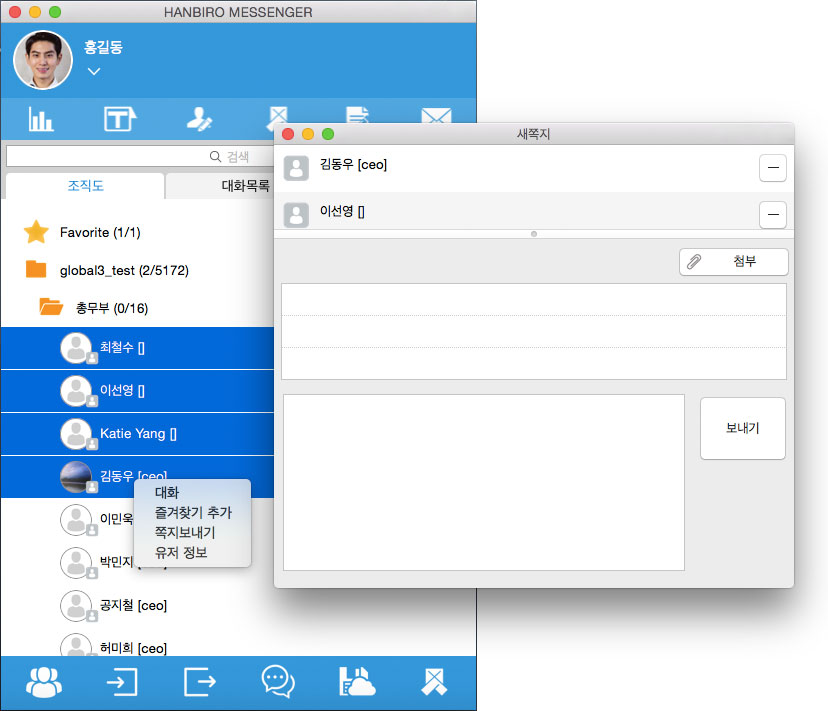828x711 pixels.
Task: Click the avatar of 이민욱 contact
Action: (77, 520)
